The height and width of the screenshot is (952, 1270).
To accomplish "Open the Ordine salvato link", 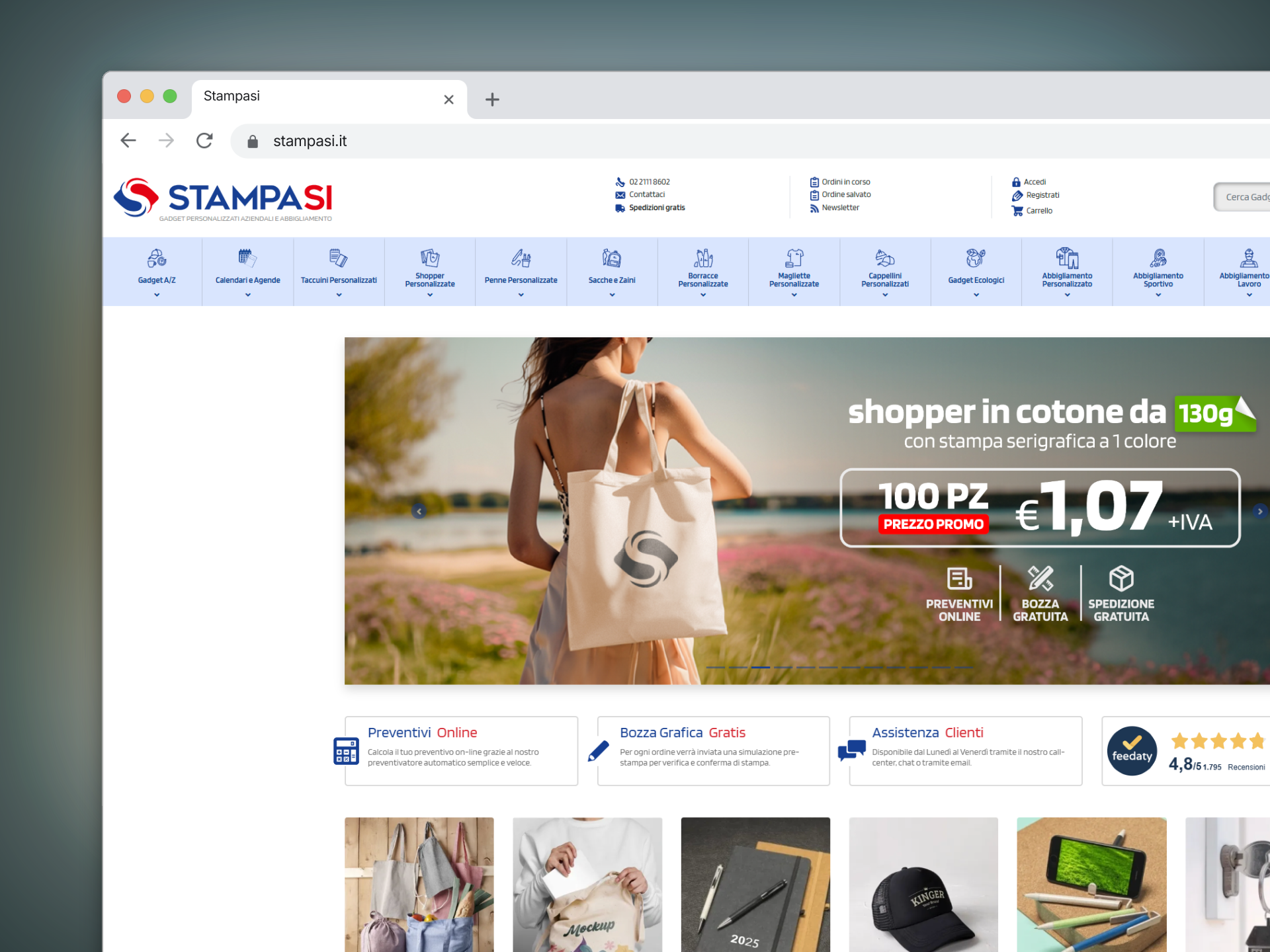I will [846, 194].
